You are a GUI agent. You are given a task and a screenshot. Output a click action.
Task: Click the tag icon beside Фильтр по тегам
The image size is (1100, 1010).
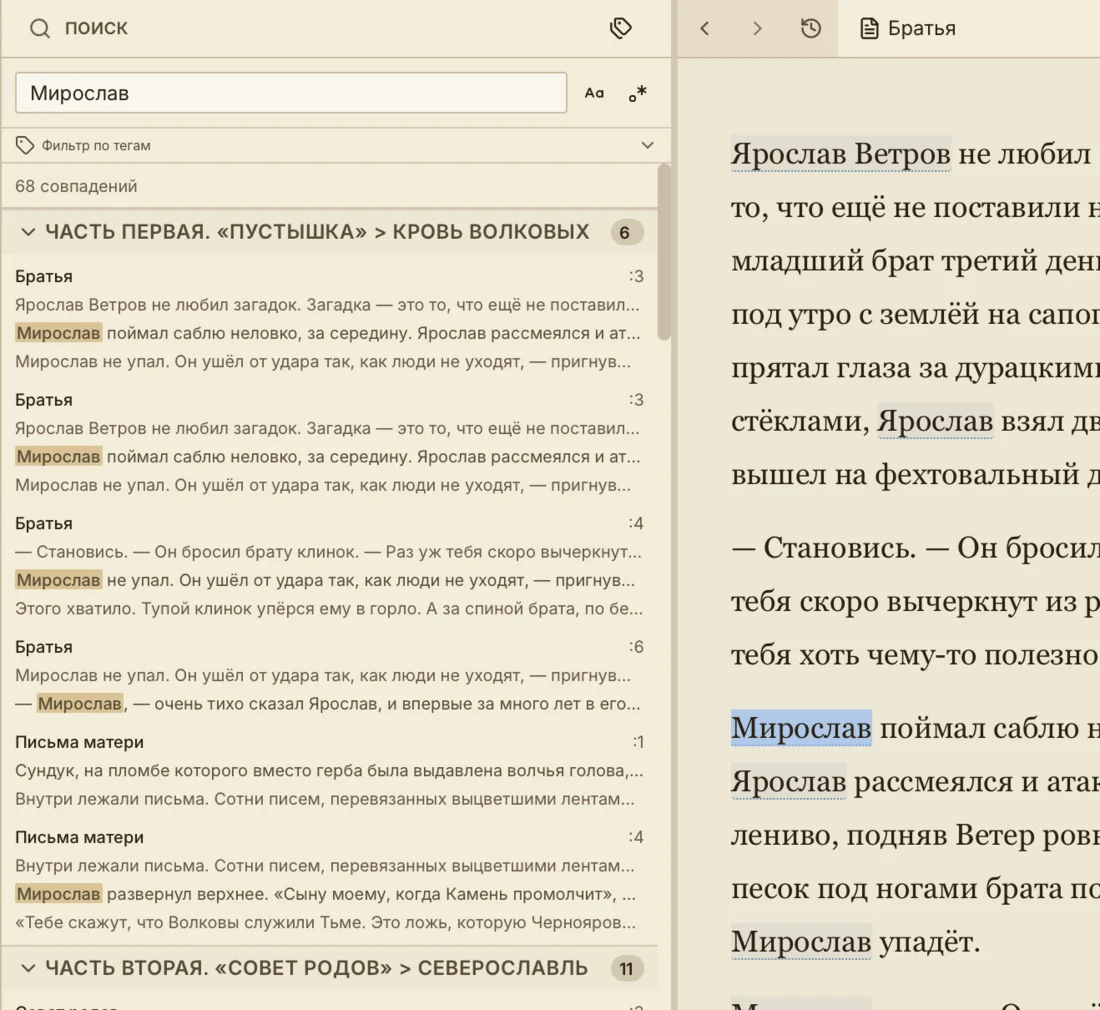[x=25, y=145]
